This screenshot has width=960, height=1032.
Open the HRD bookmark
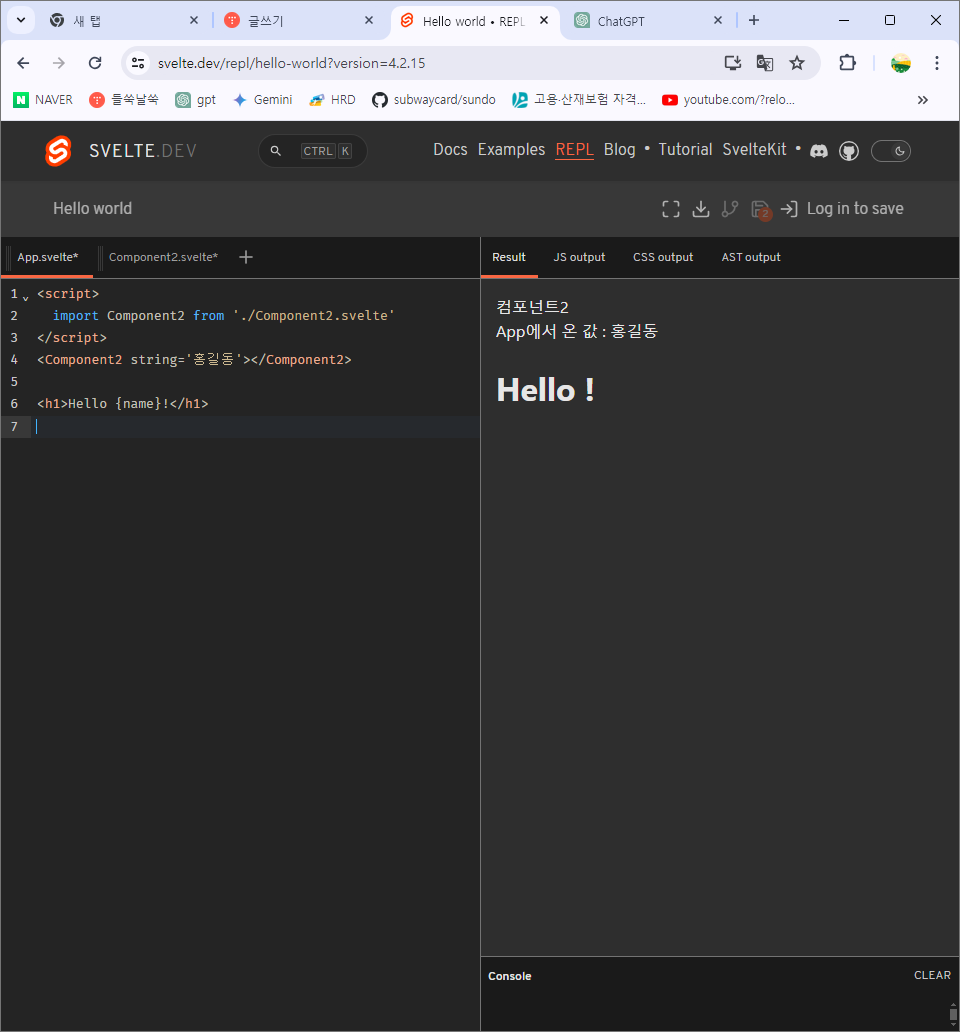pyautogui.click(x=332, y=99)
